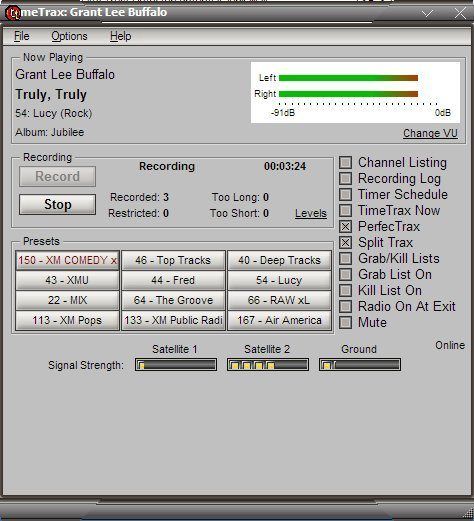Choose preset 167 - Air America
The height and width of the screenshot is (521, 474).
[279, 320]
